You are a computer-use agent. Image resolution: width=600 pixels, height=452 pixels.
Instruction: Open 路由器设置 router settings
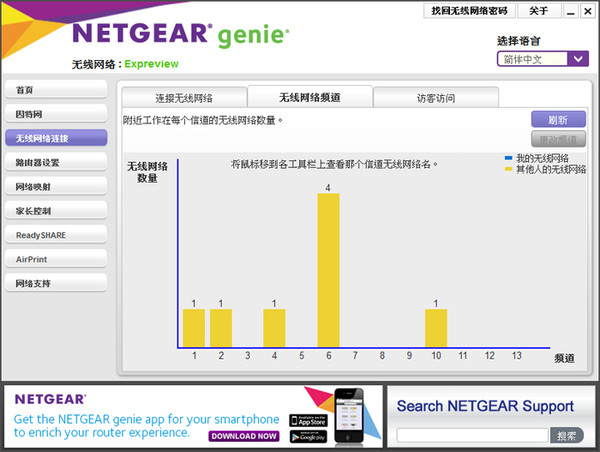point(56,162)
